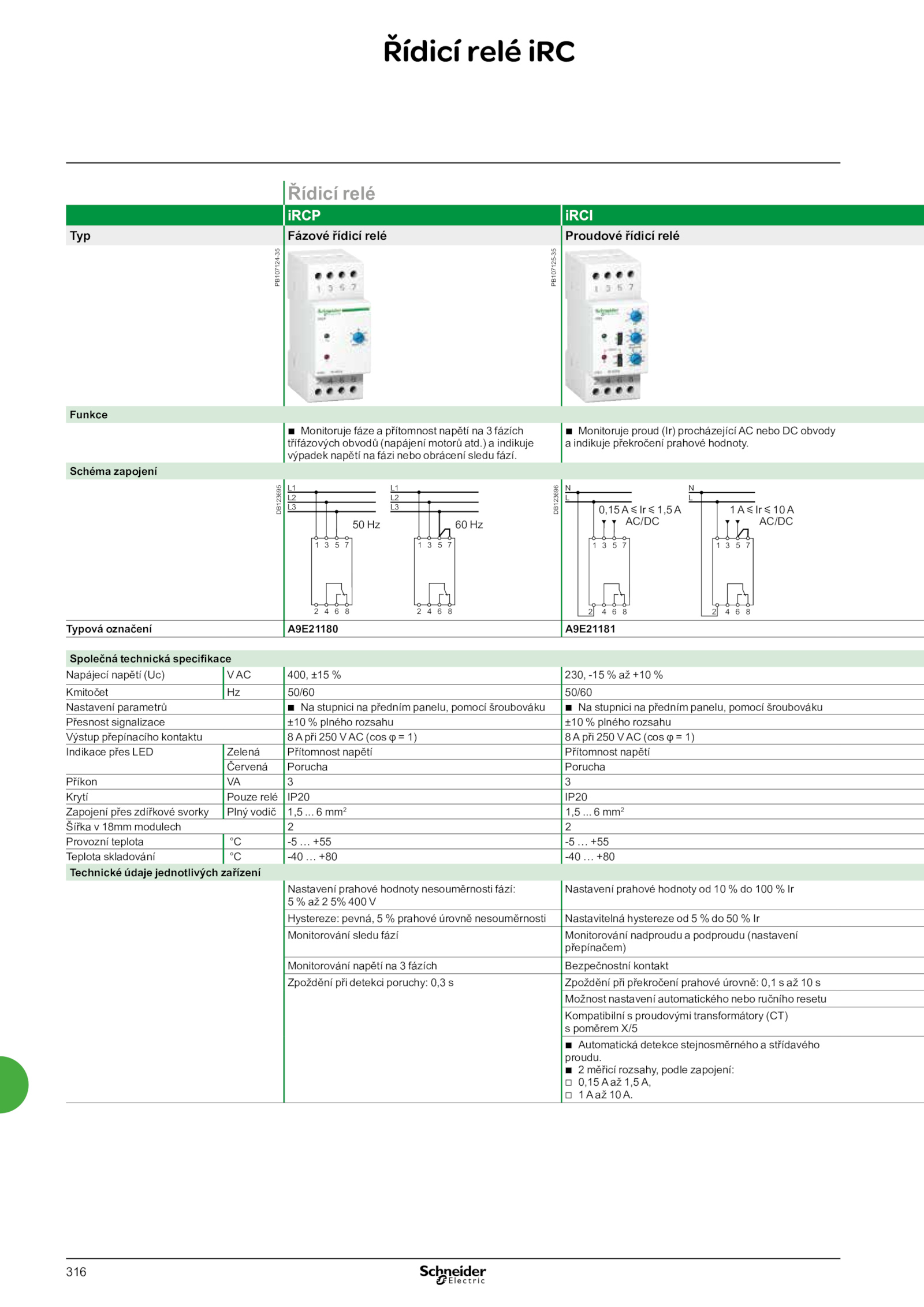This screenshot has width=924, height=1307.
Task: Click the iRCI current relay product photo
Action: click(x=606, y=326)
